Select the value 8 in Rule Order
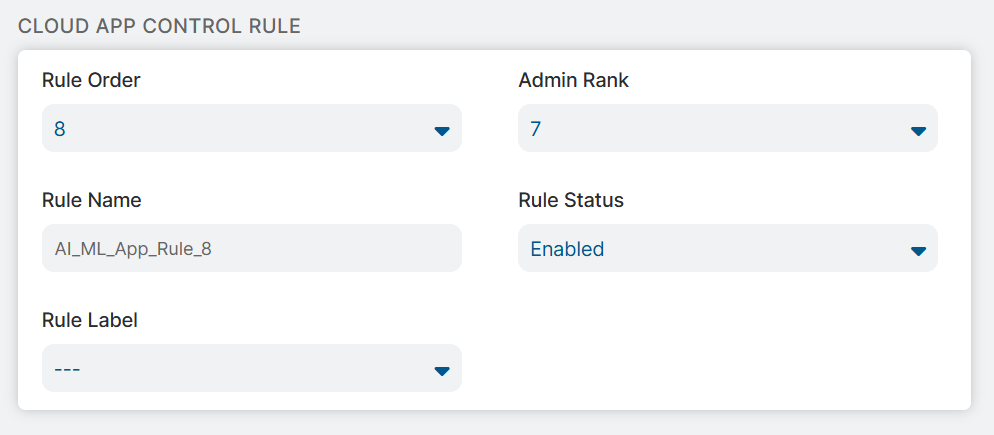 (x=60, y=129)
